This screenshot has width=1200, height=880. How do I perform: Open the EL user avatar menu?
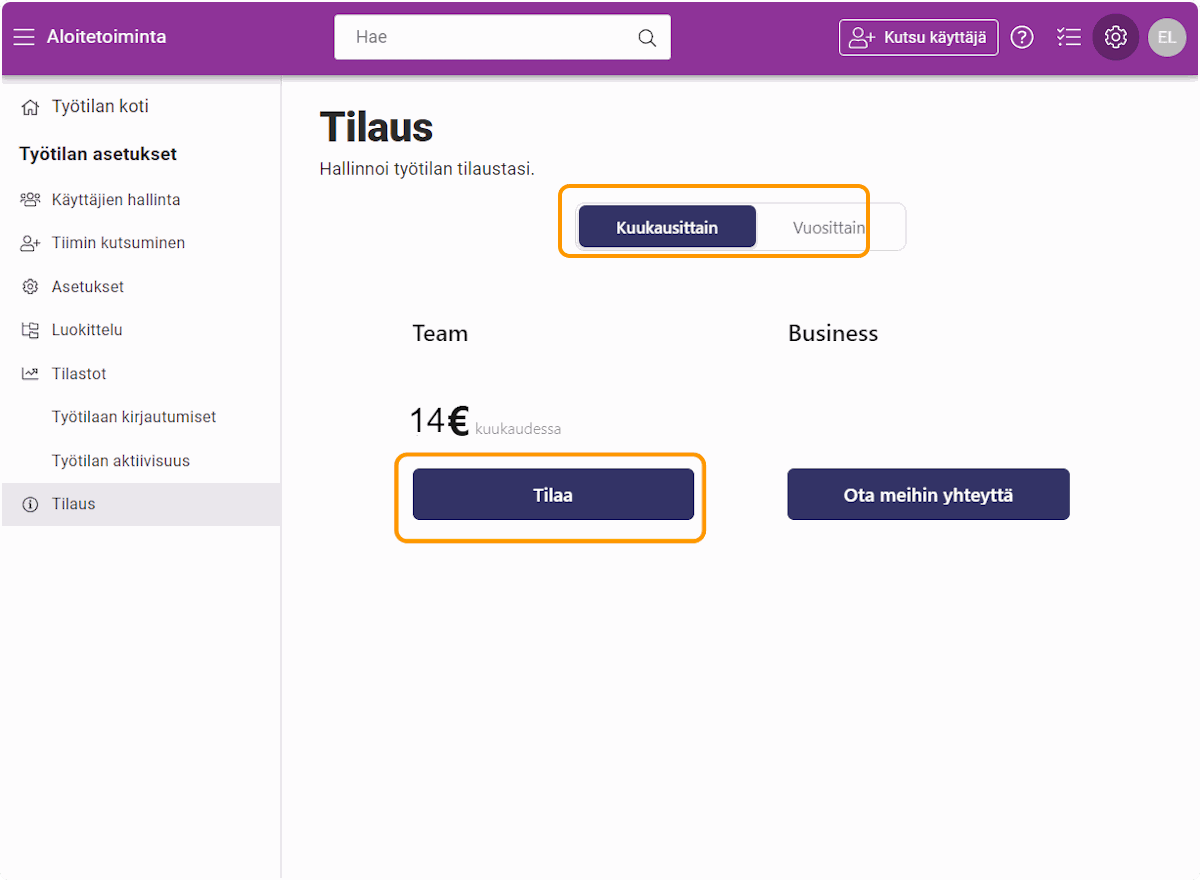click(1167, 38)
